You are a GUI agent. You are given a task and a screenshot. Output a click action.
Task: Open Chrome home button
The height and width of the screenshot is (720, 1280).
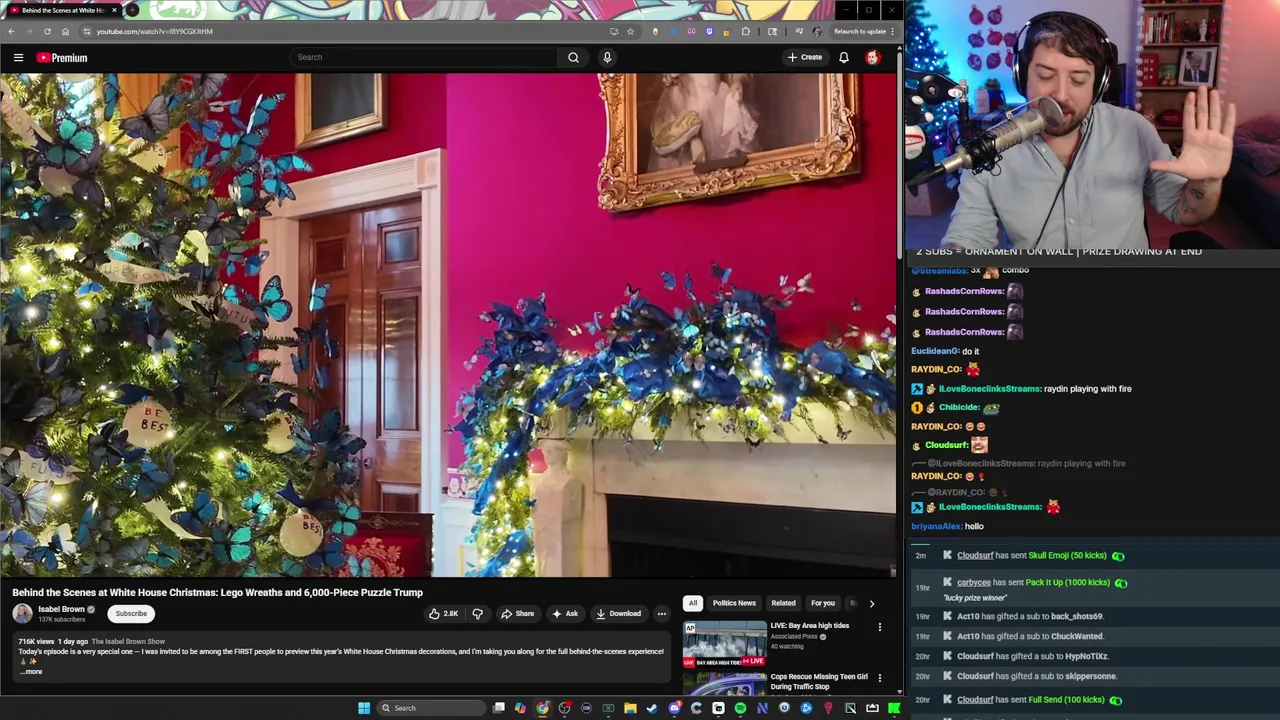click(65, 31)
